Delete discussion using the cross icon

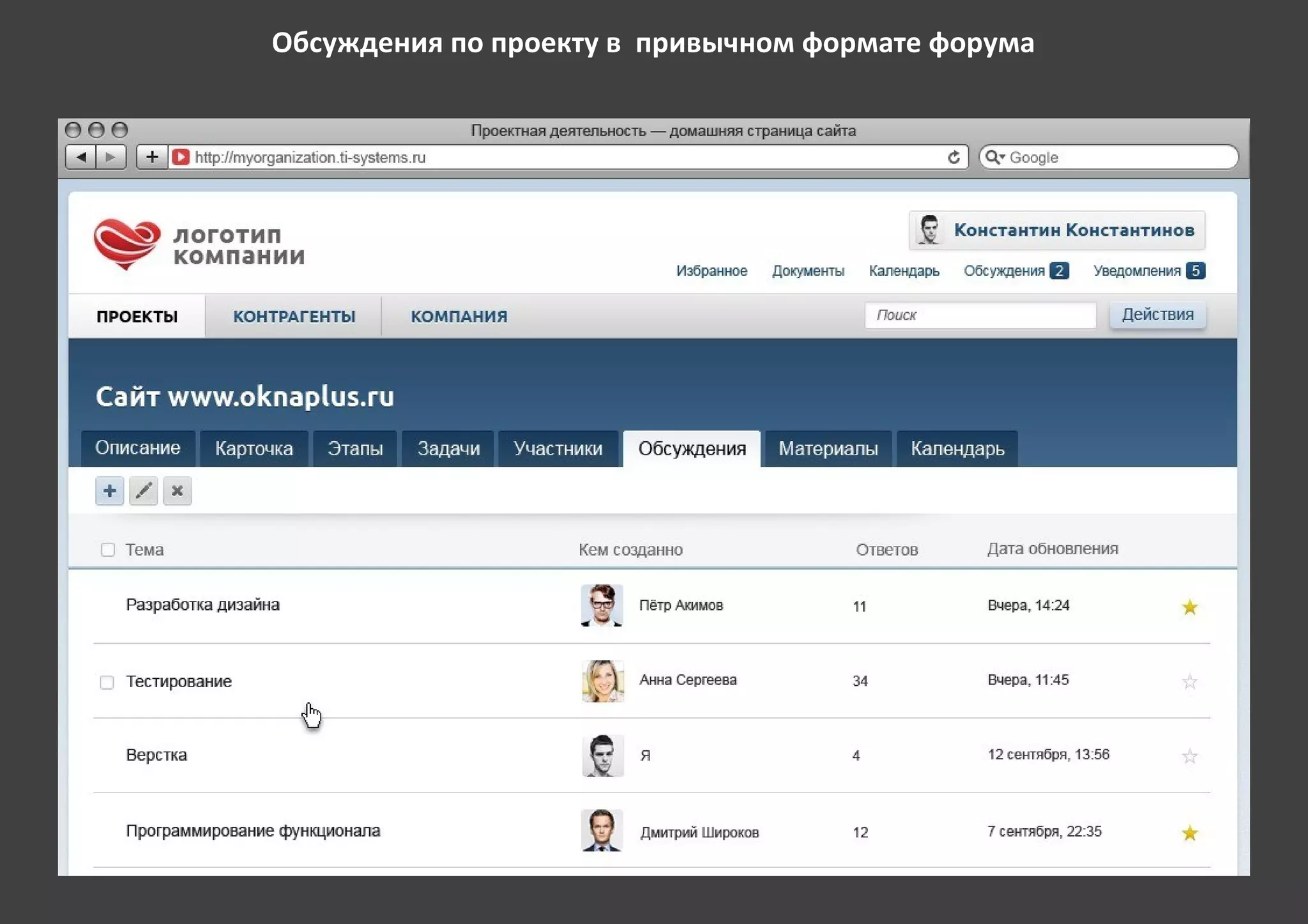178,491
